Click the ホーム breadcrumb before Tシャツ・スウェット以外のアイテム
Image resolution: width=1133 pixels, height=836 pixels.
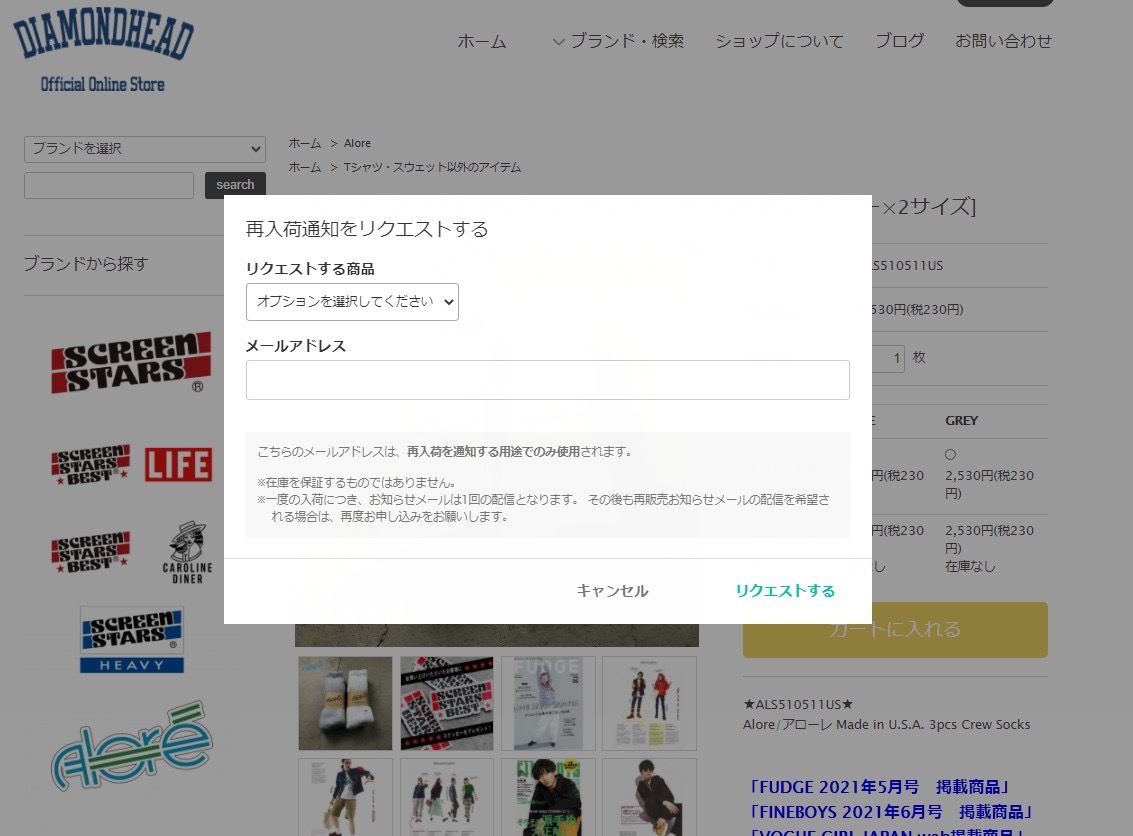(305, 168)
